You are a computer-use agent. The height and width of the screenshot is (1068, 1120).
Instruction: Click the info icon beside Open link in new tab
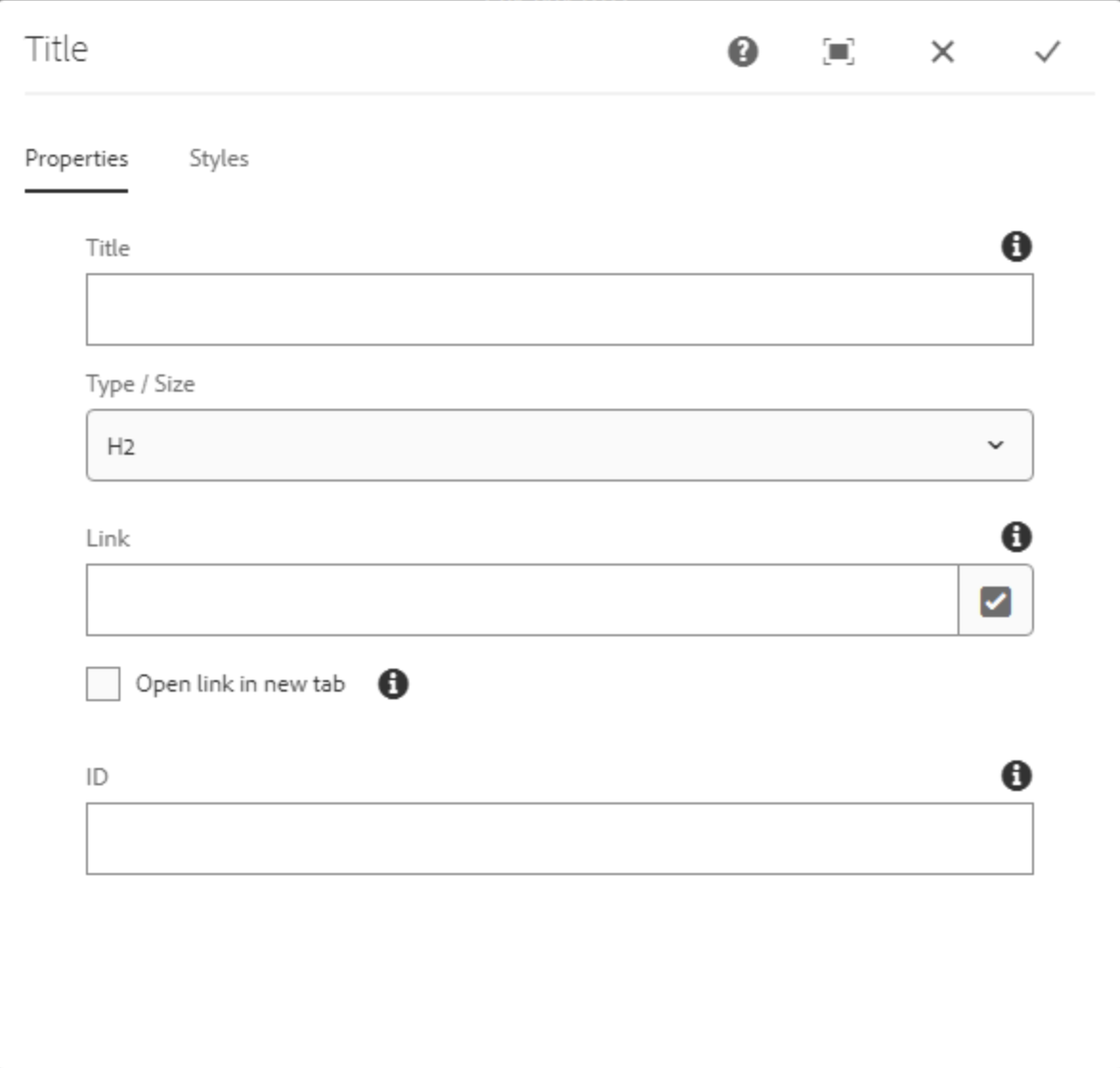(393, 684)
